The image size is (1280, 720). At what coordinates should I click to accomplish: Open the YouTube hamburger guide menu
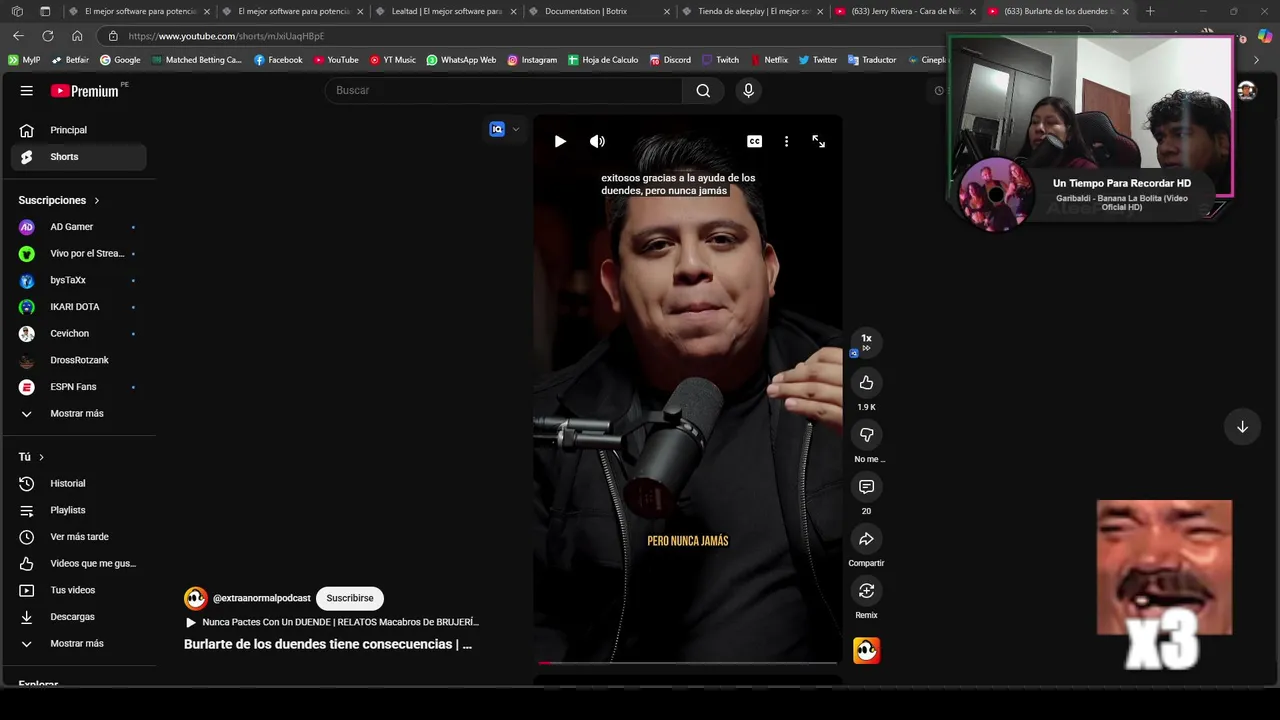(26, 91)
